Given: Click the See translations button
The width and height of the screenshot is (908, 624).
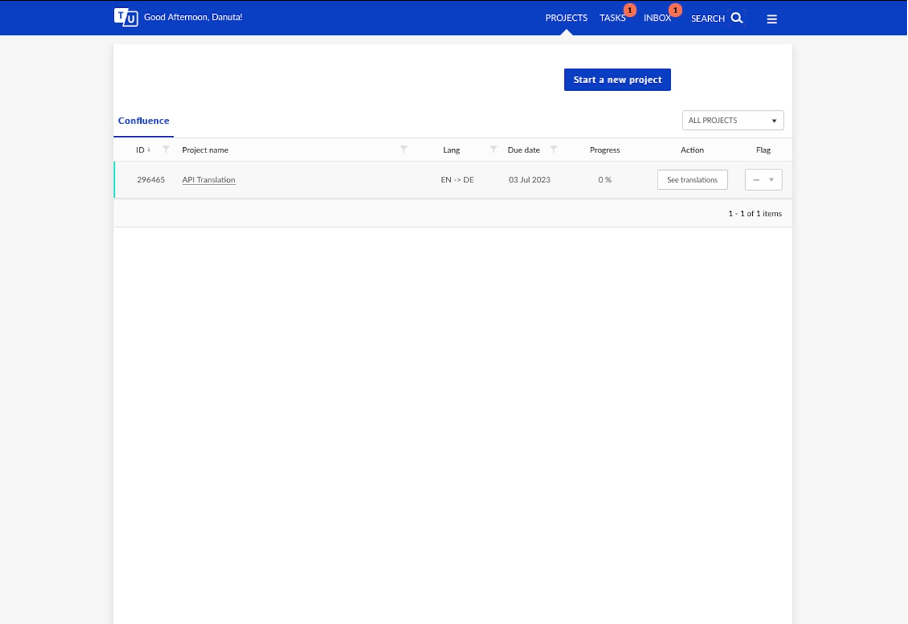Looking at the screenshot, I should click(692, 180).
